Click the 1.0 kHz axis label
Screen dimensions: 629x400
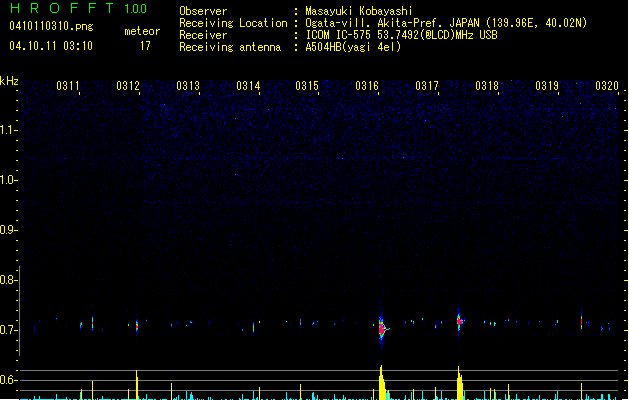pos(9,180)
